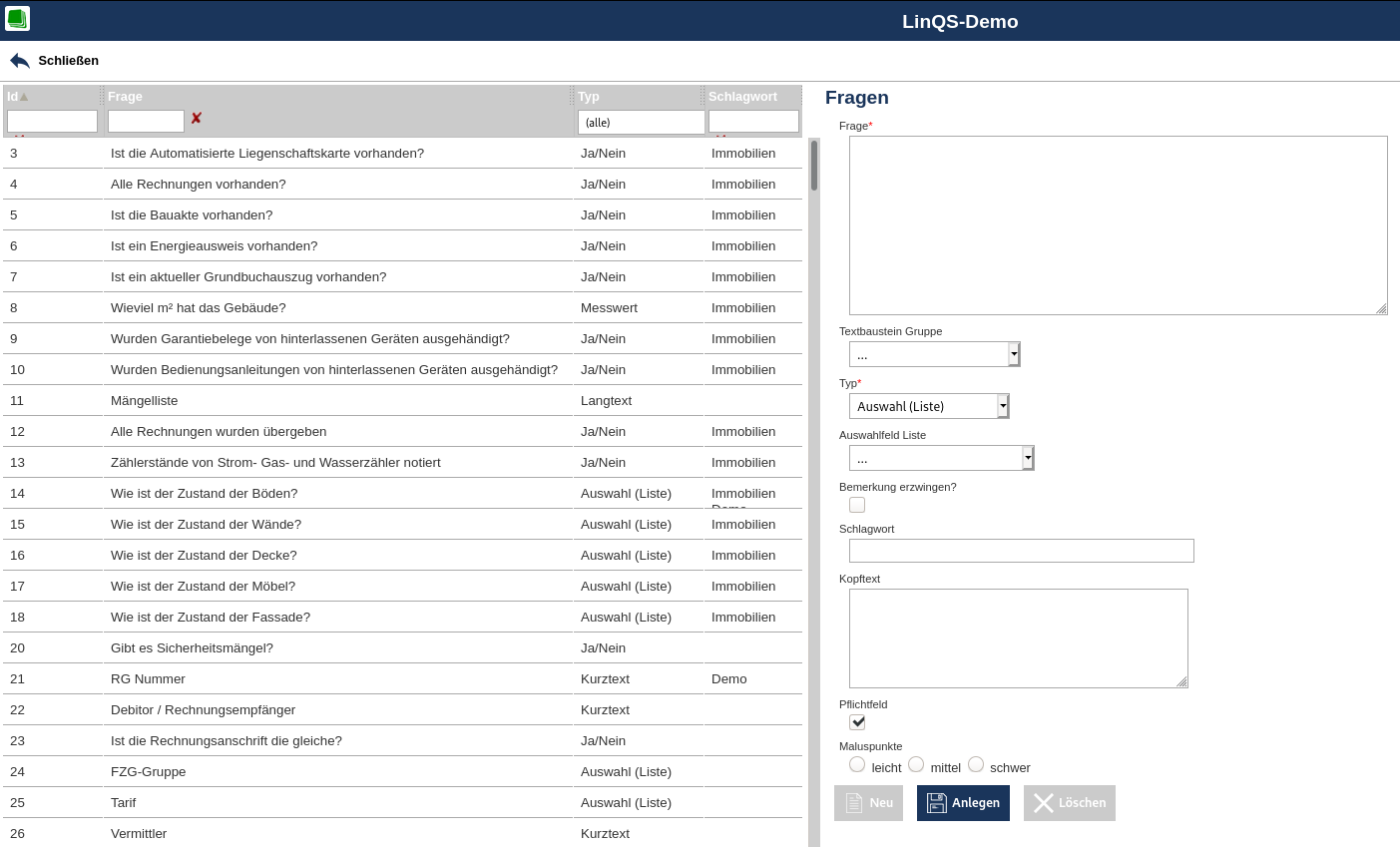Image resolution: width=1400 pixels, height=847 pixels.
Task: Open the Typ dropdown showing Auswahl (Liste)
Action: click(1003, 406)
